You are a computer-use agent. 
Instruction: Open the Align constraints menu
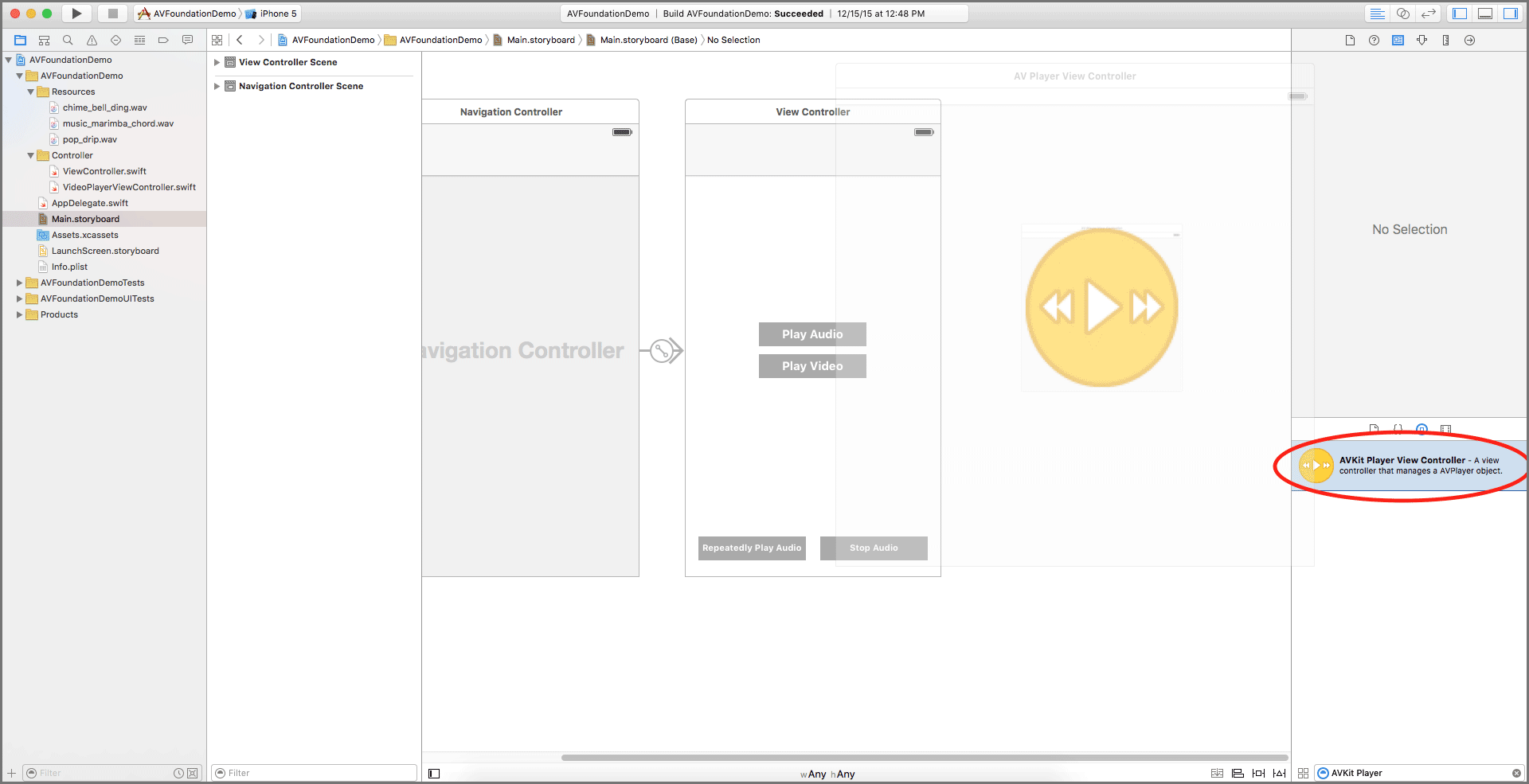click(x=1238, y=773)
